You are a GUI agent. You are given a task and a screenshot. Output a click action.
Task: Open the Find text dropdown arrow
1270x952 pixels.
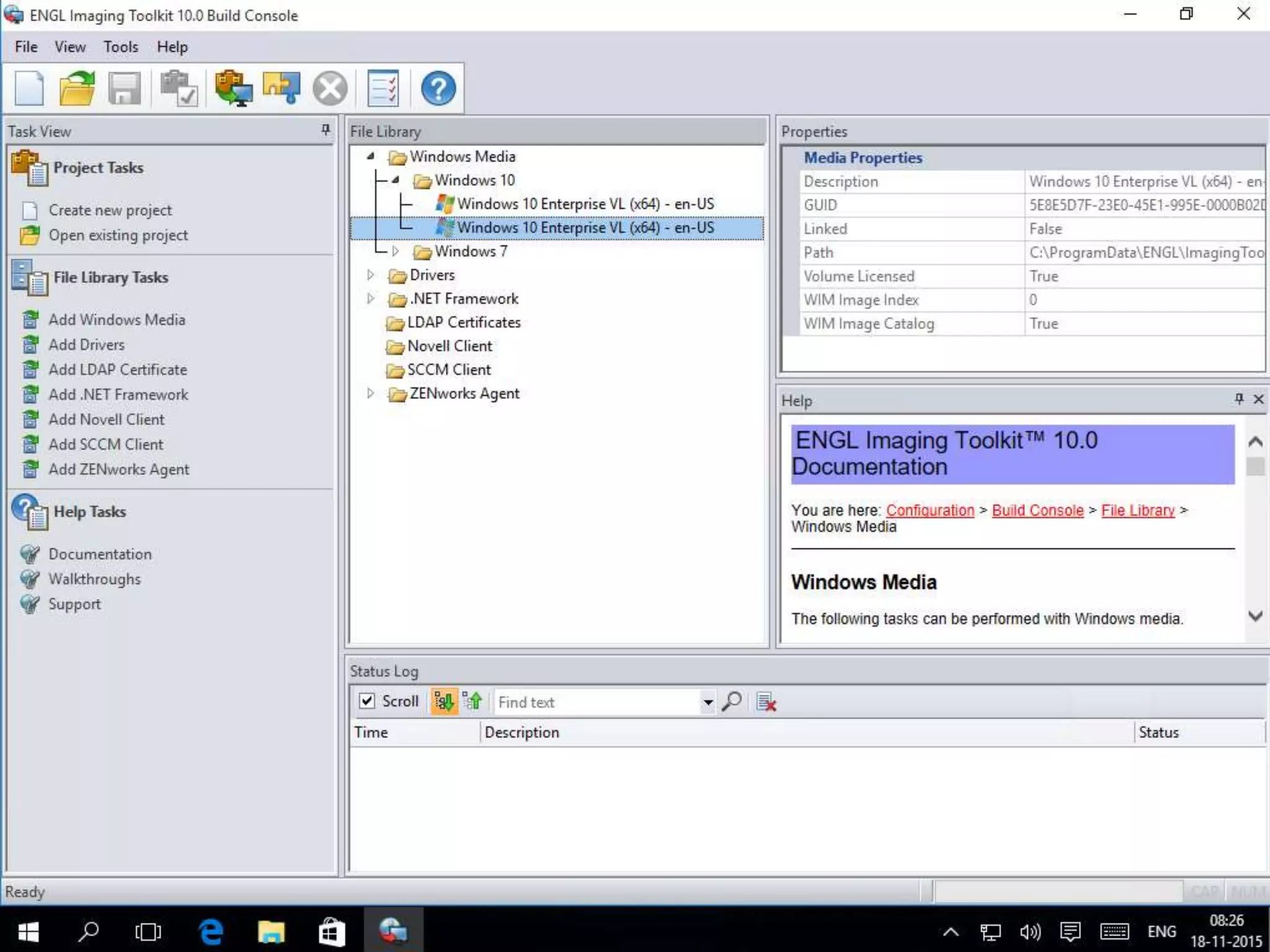708,702
